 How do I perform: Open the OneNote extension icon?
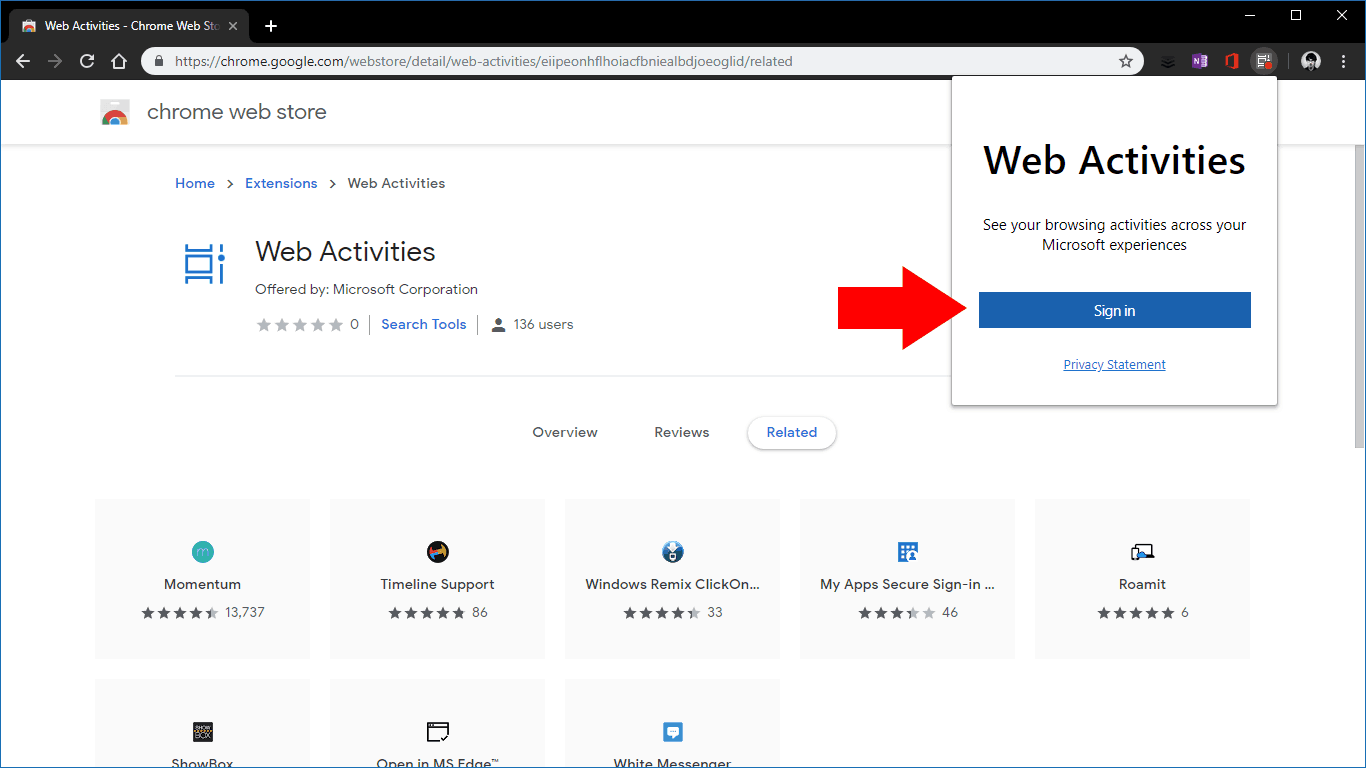[x=1199, y=61]
